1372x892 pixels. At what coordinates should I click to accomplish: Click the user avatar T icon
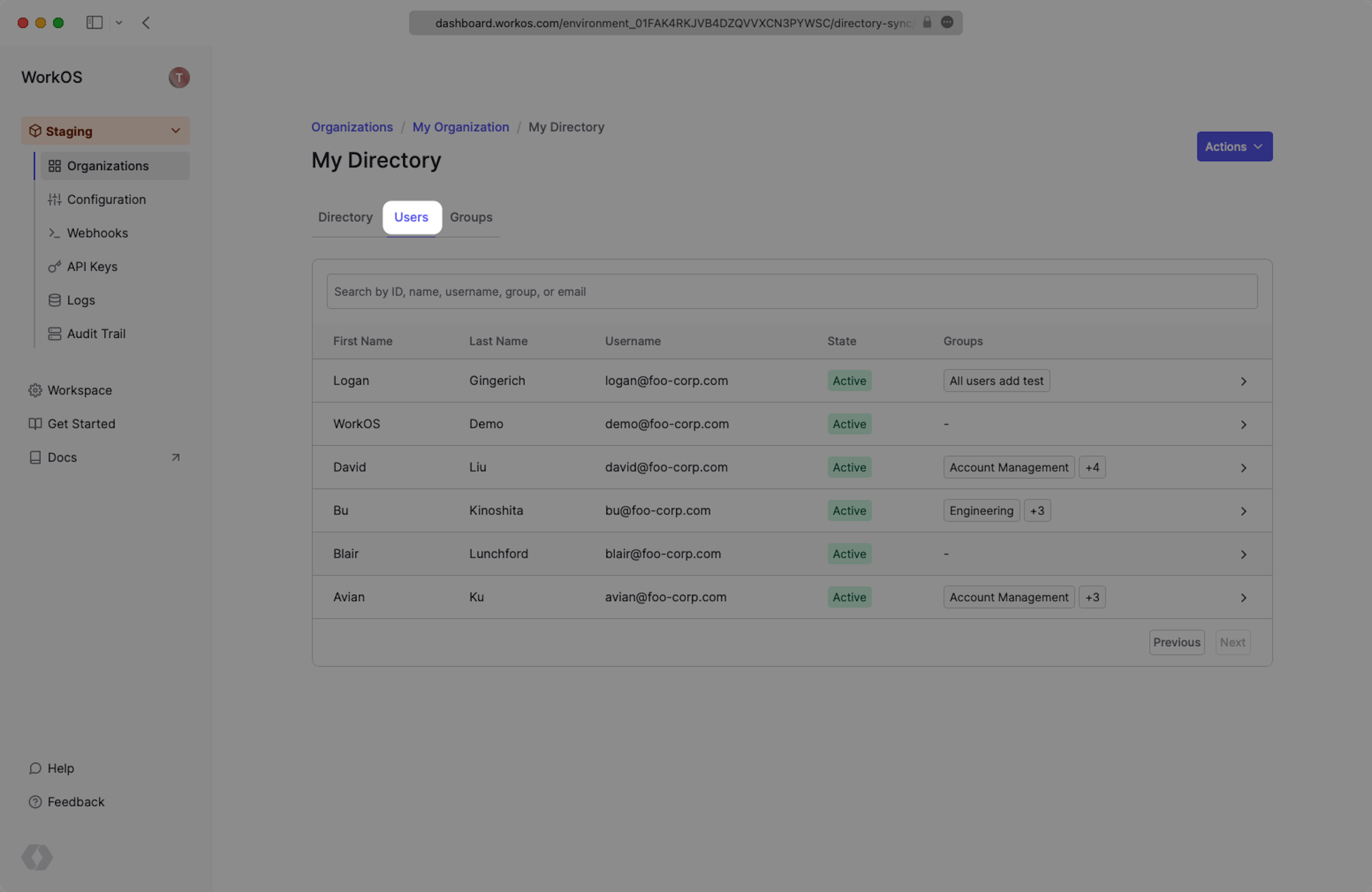pos(179,77)
